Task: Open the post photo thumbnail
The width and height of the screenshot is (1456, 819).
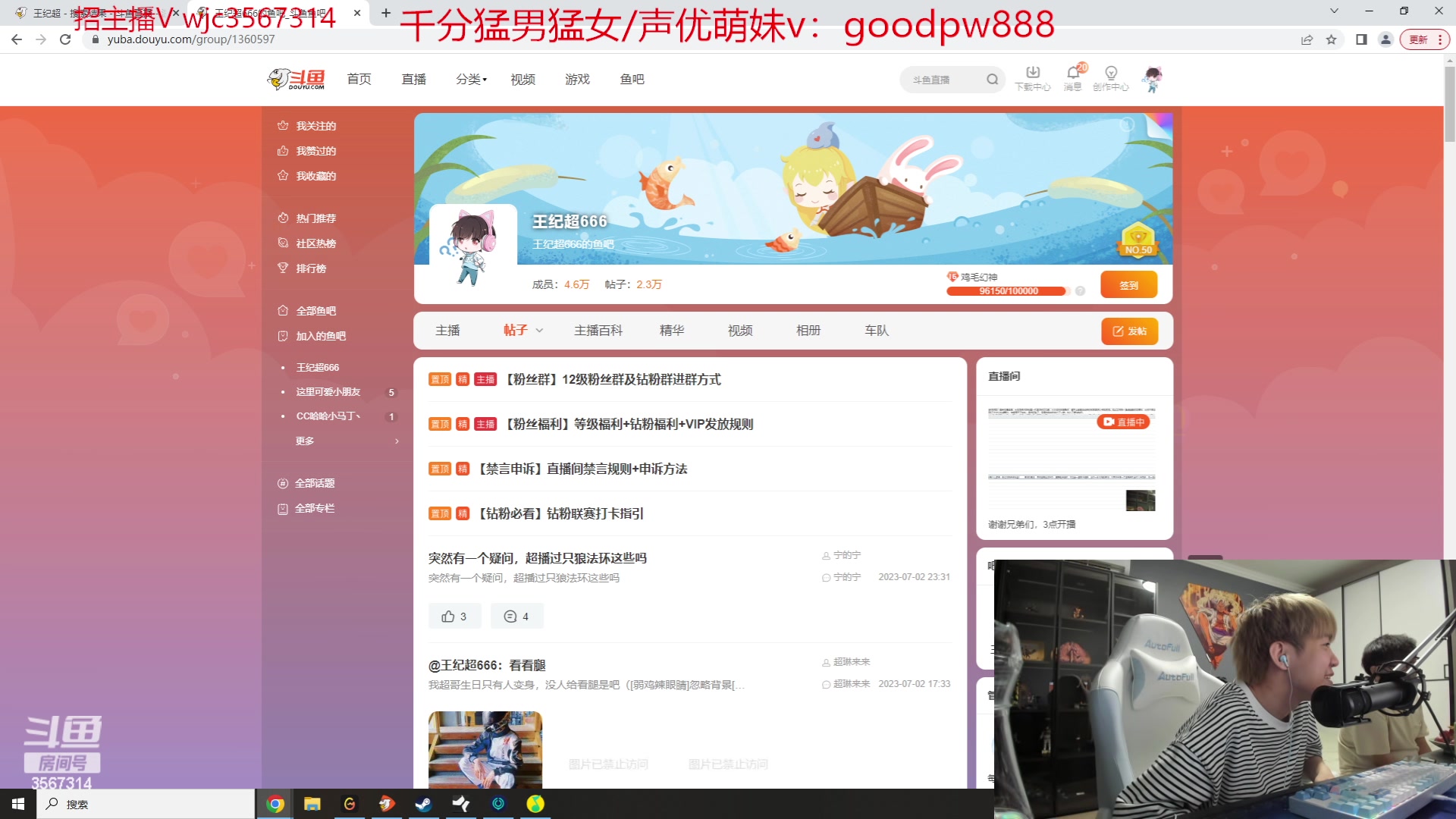Action: point(485,750)
